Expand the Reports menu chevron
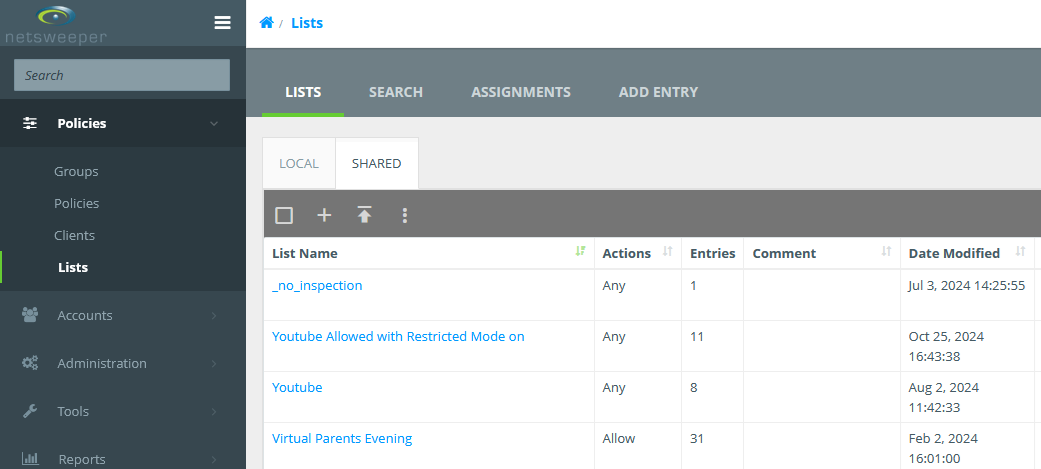This screenshot has width=1041, height=469. (x=214, y=460)
